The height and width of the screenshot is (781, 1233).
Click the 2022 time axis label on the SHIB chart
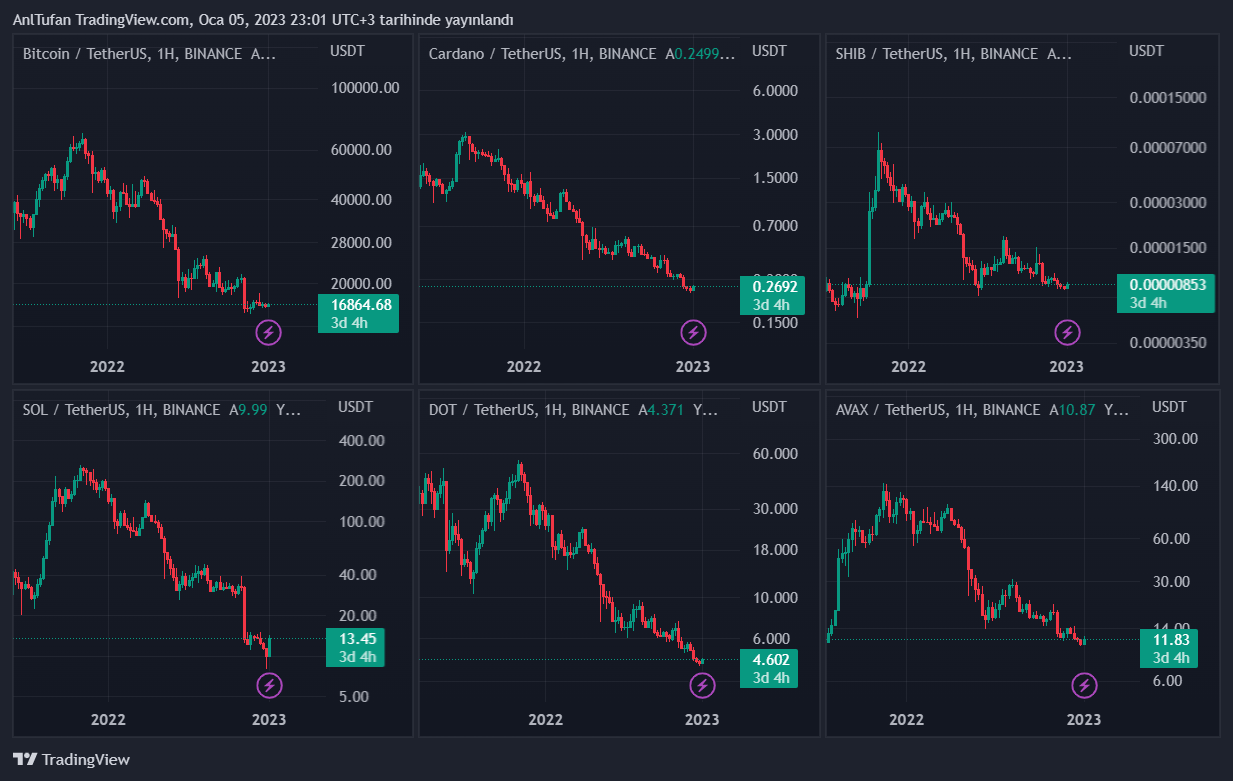click(908, 367)
